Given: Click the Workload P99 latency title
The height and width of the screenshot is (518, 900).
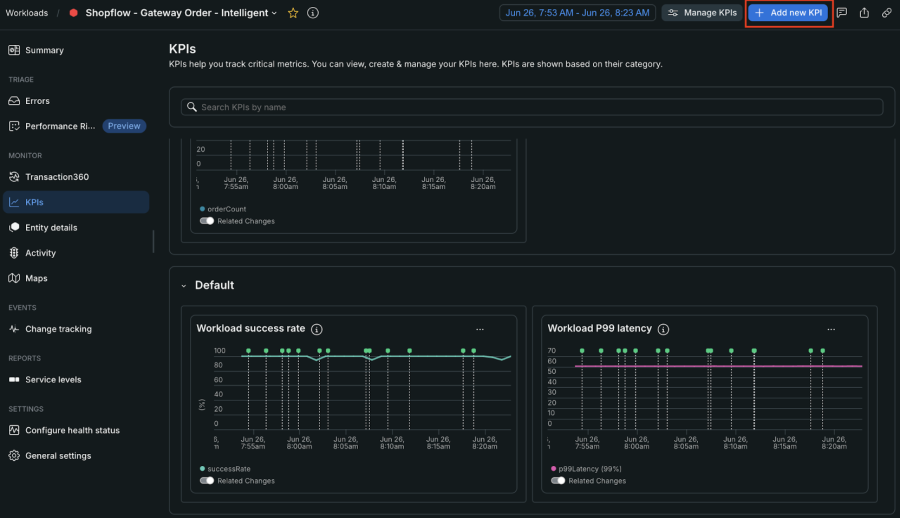Looking at the screenshot, I should (x=600, y=328).
